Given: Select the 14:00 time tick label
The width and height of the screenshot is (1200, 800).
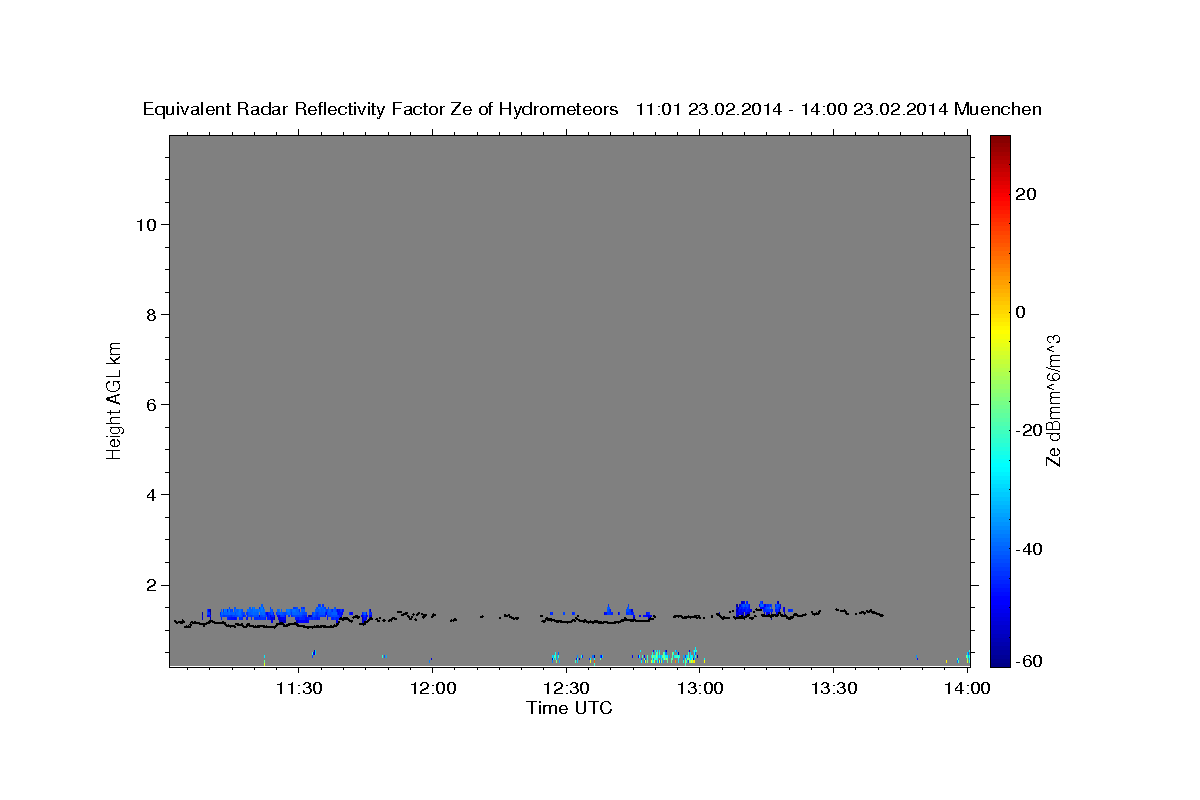Looking at the screenshot, I should tap(968, 688).
